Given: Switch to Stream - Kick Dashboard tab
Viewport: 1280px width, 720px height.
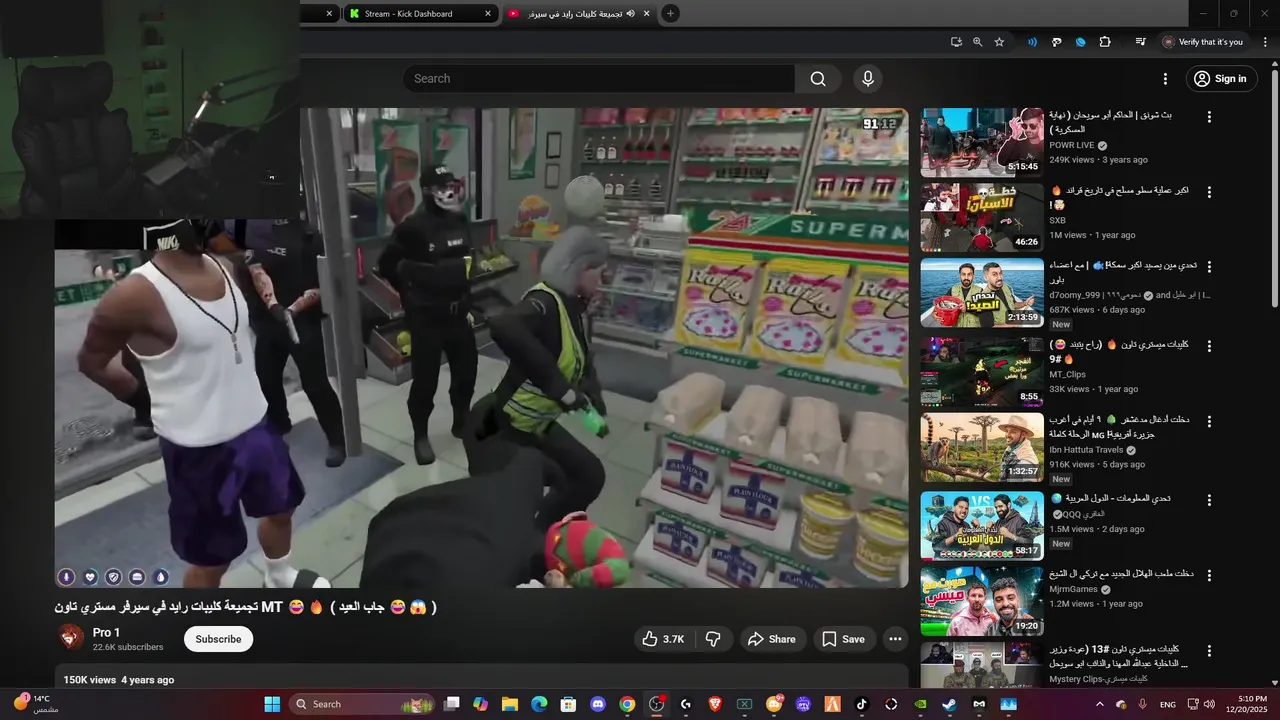Looking at the screenshot, I should (419, 13).
